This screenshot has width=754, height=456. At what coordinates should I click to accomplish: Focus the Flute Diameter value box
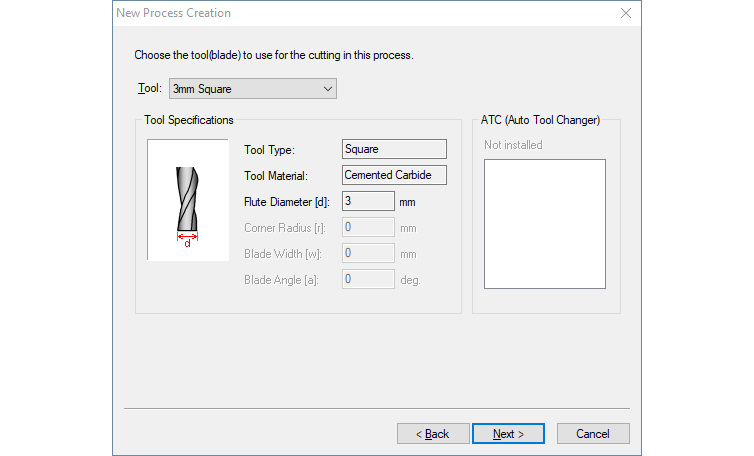click(367, 201)
